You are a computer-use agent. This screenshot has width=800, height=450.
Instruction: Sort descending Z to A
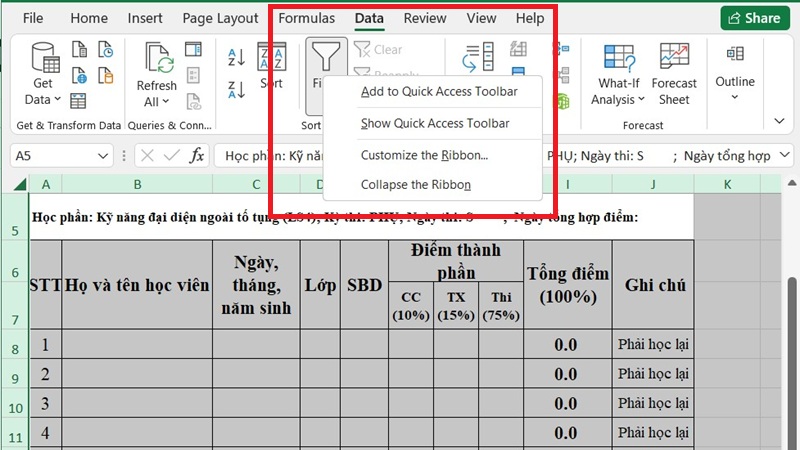click(x=237, y=90)
